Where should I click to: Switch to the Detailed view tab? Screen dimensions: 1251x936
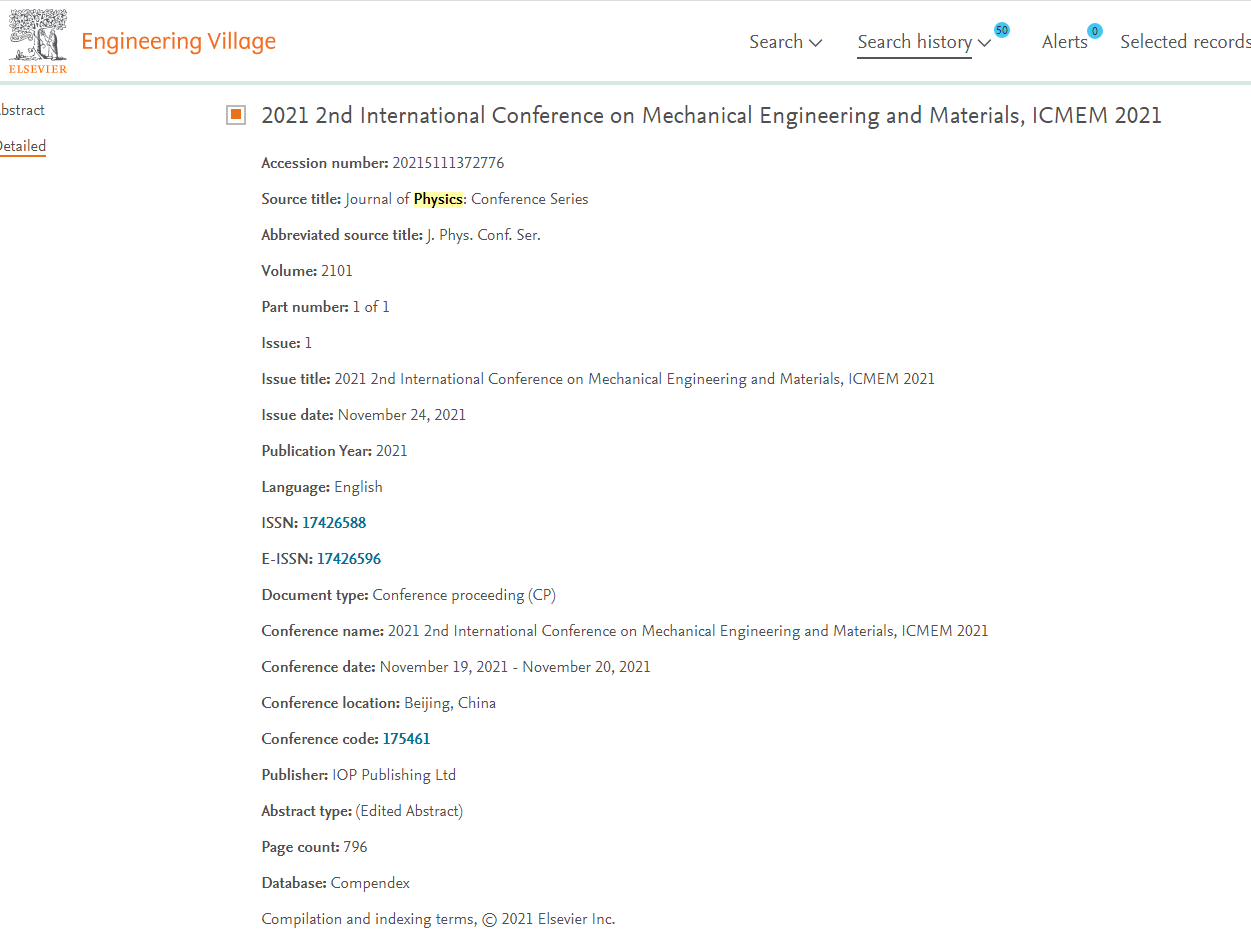(22, 146)
